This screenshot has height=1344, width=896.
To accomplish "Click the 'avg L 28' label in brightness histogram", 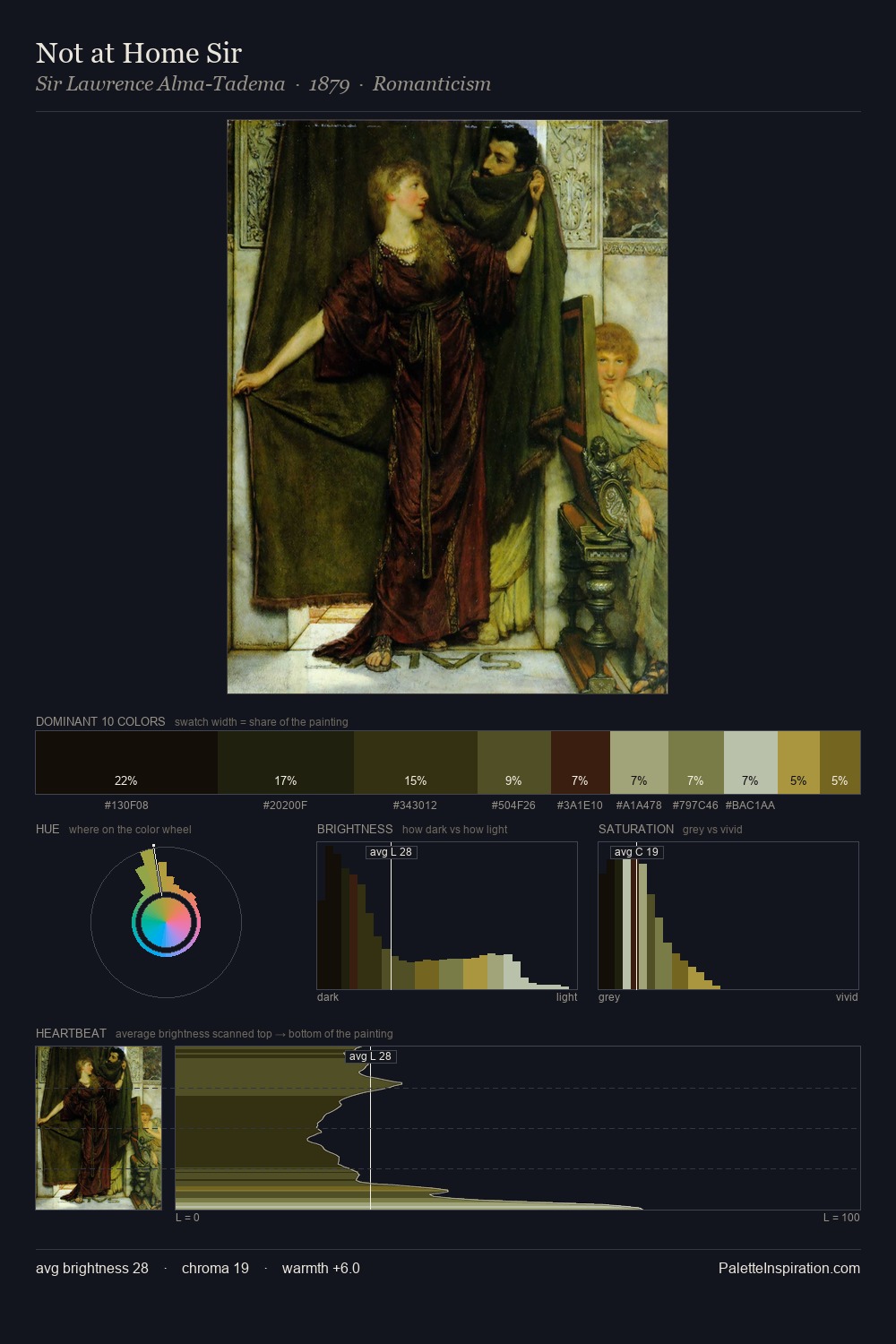I will tap(392, 852).
